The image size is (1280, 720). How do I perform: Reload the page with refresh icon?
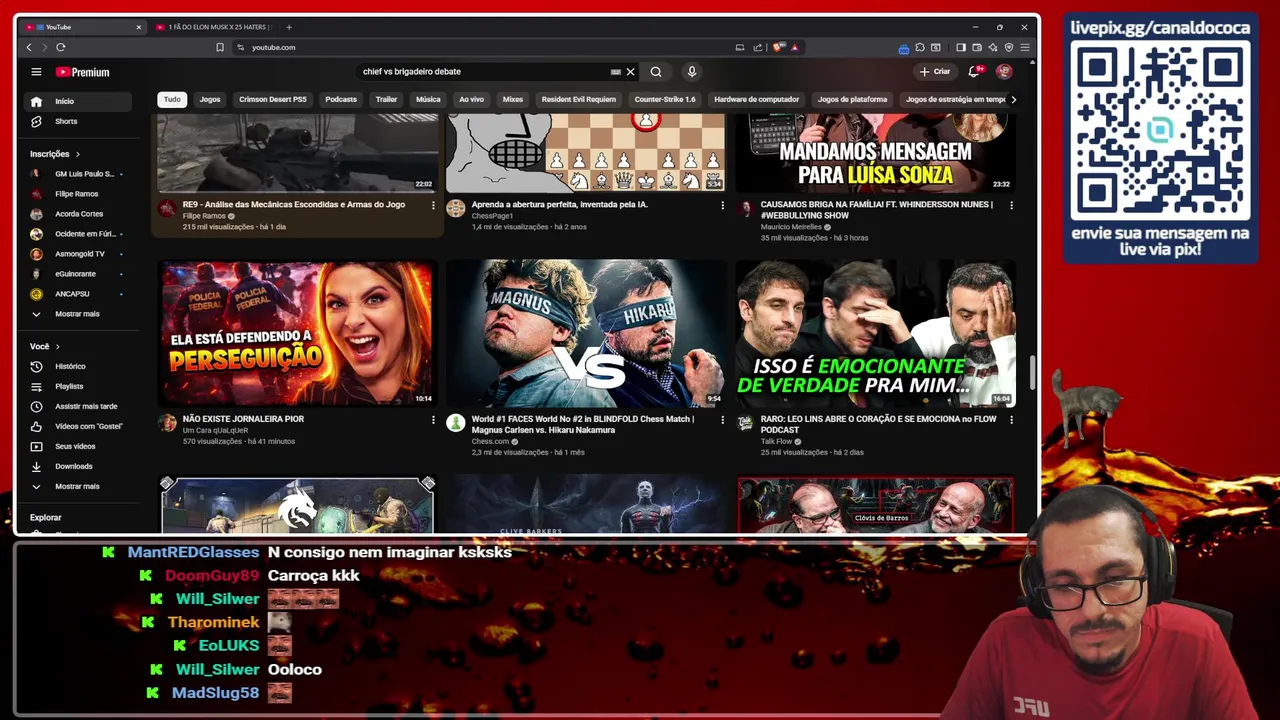(61, 47)
